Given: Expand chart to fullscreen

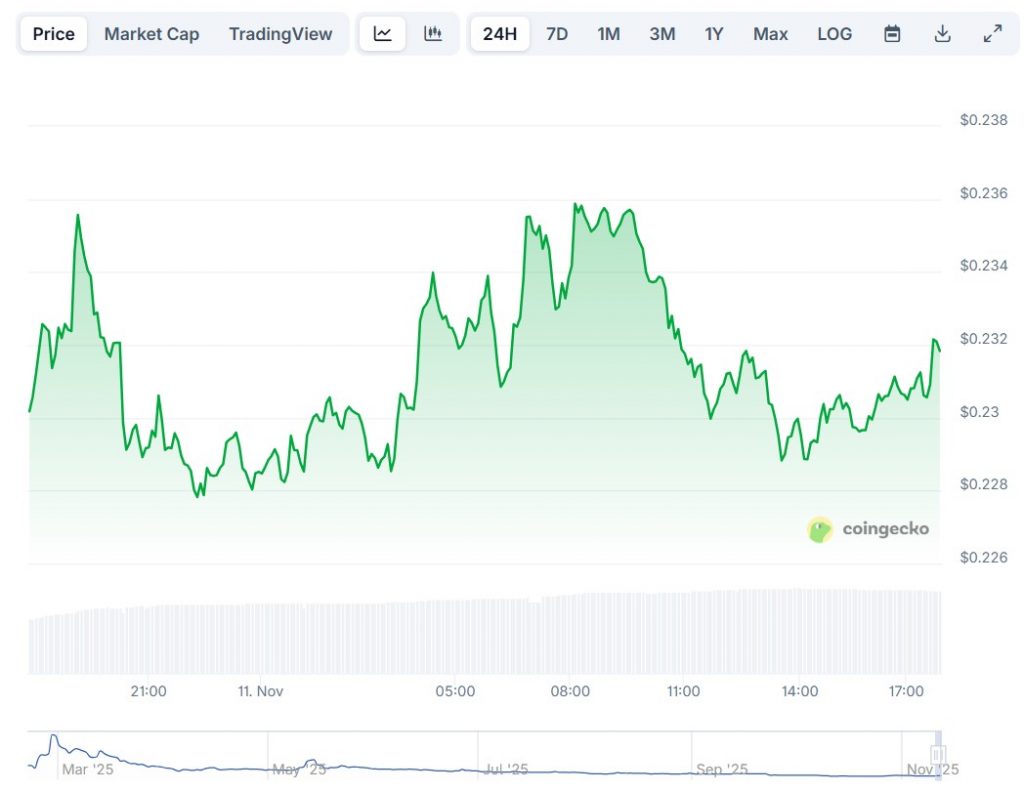Looking at the screenshot, I should pyautogui.click(x=992, y=34).
